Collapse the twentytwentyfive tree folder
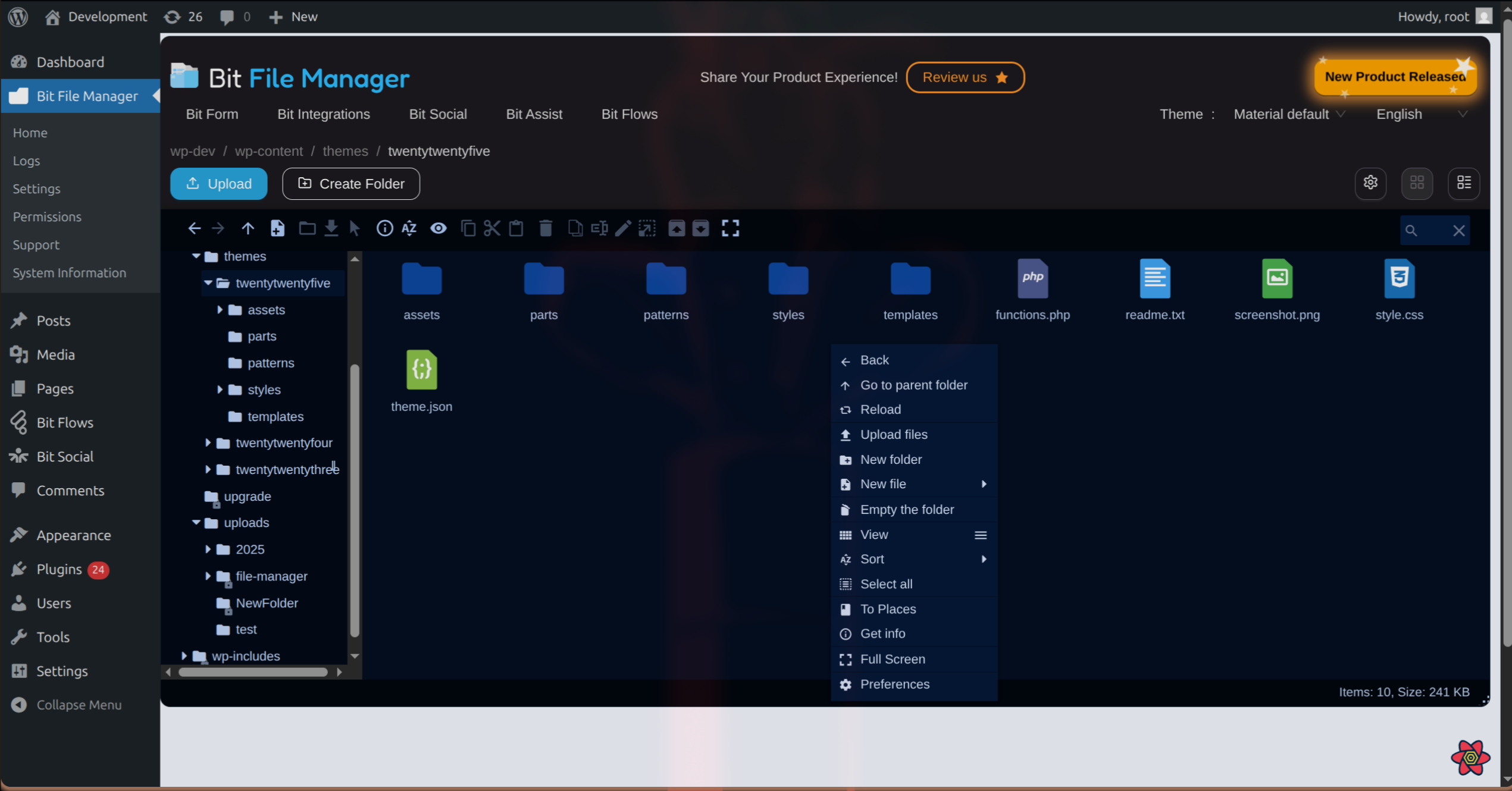1512x791 pixels. pyautogui.click(x=208, y=283)
